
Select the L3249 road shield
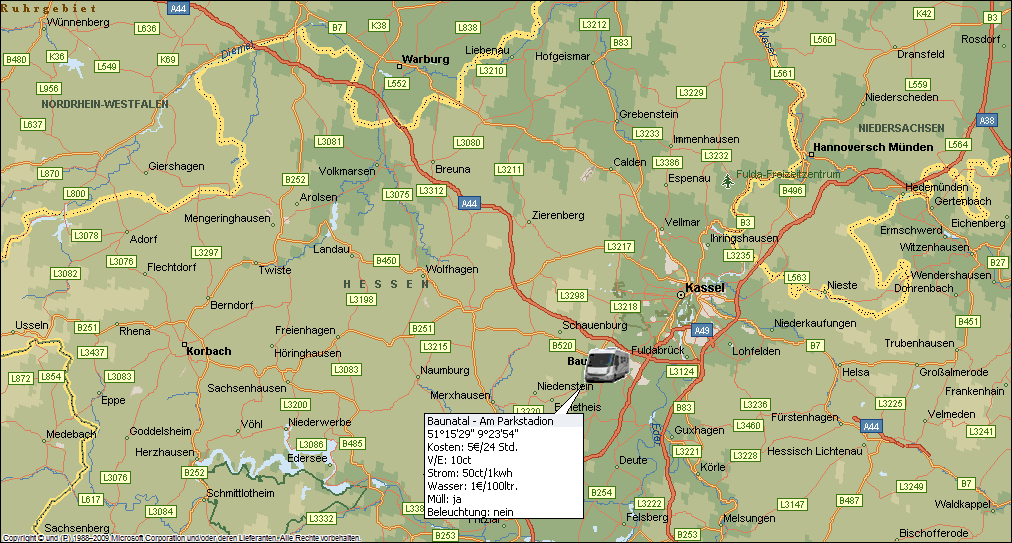click(x=911, y=486)
